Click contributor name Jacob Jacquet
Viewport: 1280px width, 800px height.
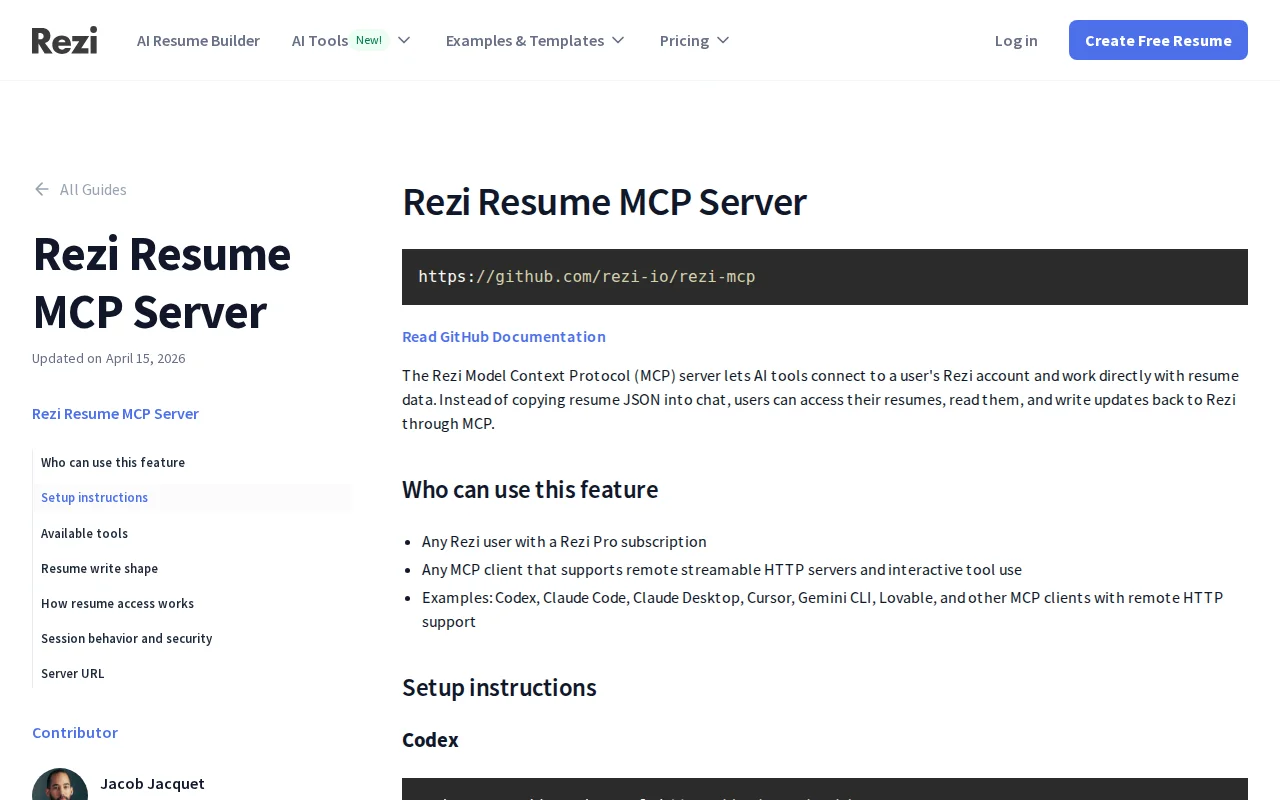152,783
